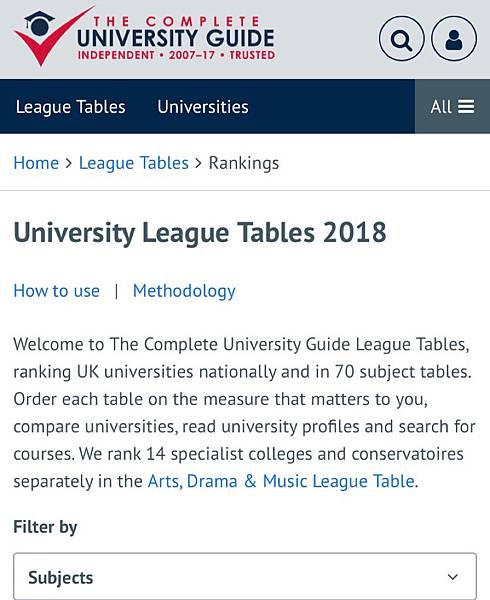Open the user account profile icon
The image size is (490, 600).
454,39
